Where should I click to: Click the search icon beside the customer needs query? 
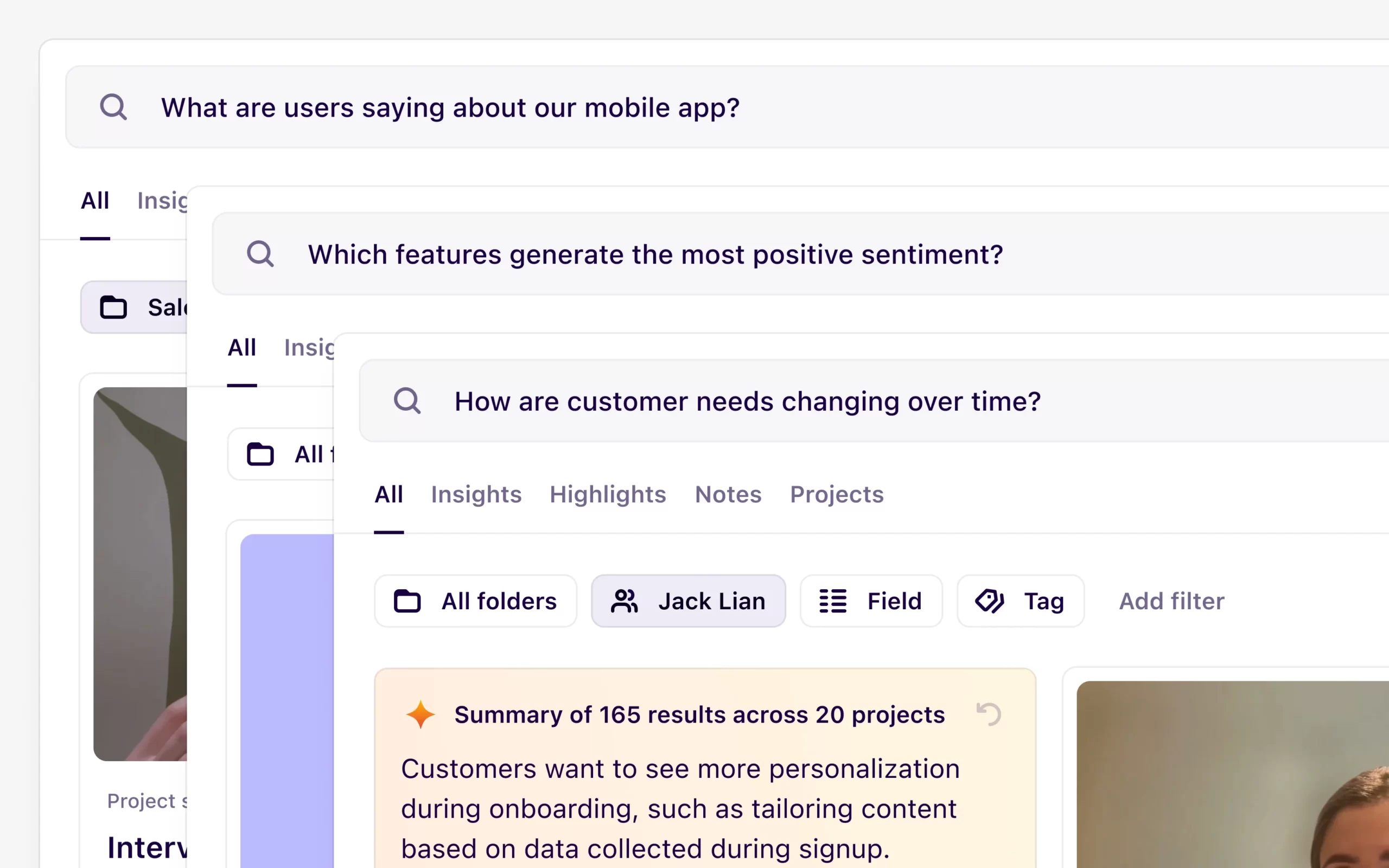click(x=407, y=401)
